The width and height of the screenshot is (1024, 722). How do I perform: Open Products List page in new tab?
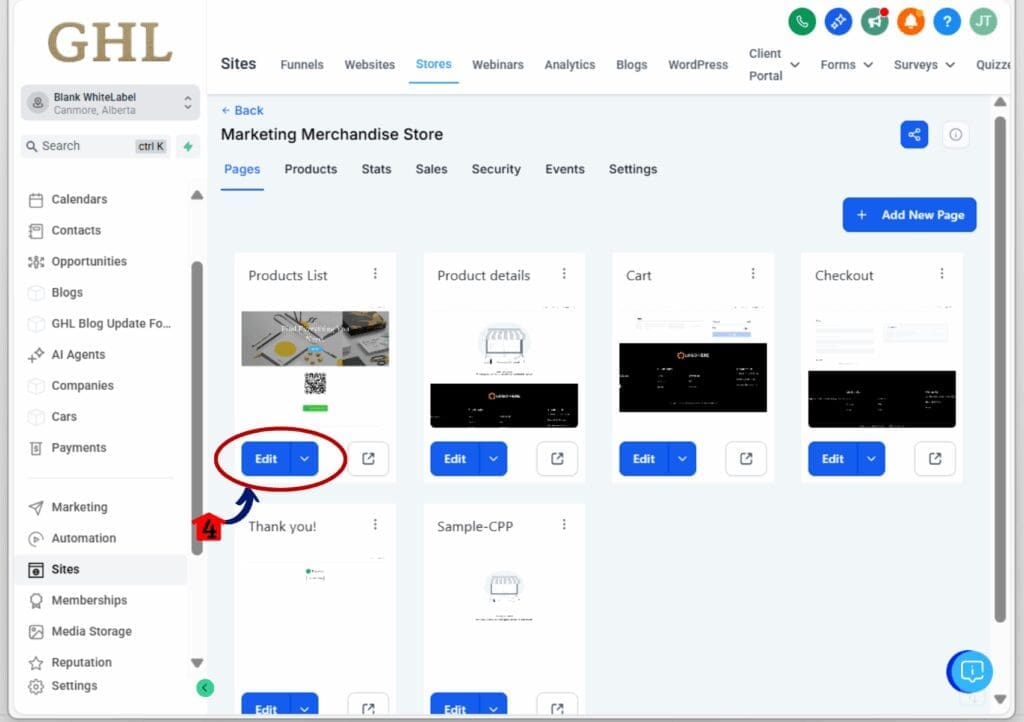coord(368,459)
